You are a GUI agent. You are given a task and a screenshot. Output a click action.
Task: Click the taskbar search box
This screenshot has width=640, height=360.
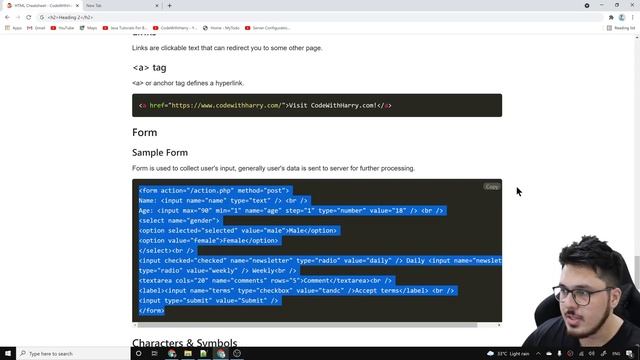pos(73,353)
